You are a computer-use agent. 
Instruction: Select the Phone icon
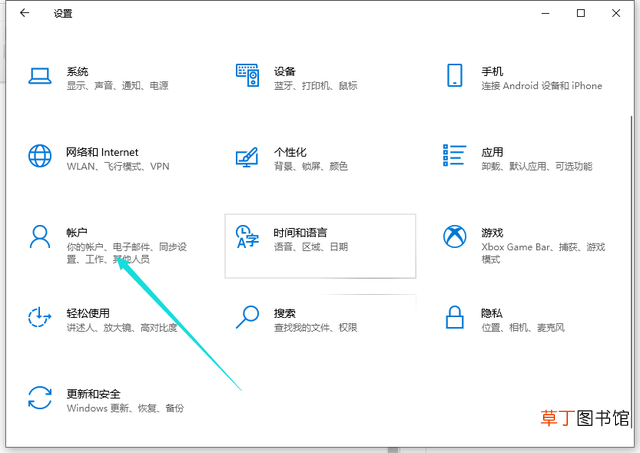pyautogui.click(x=454, y=75)
